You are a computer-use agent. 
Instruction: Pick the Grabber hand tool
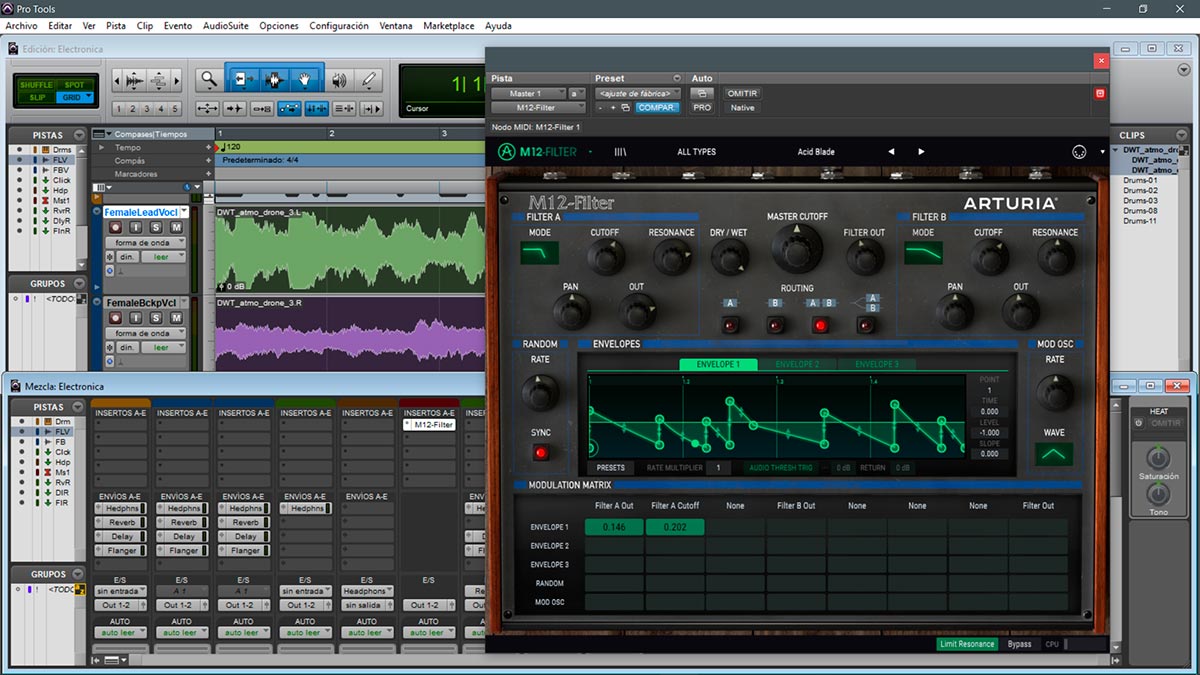click(305, 79)
